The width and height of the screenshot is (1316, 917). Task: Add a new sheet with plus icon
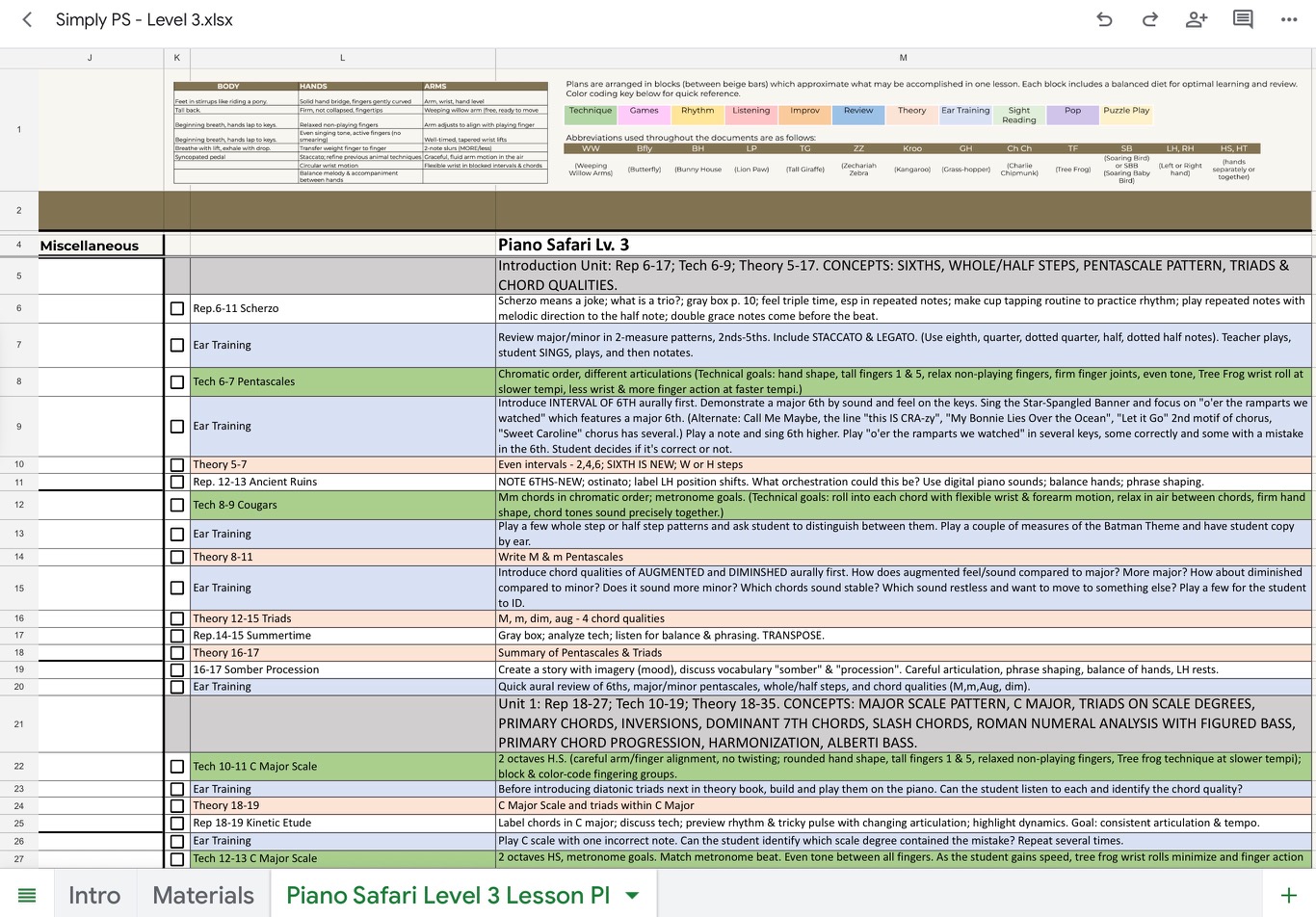(1288, 896)
